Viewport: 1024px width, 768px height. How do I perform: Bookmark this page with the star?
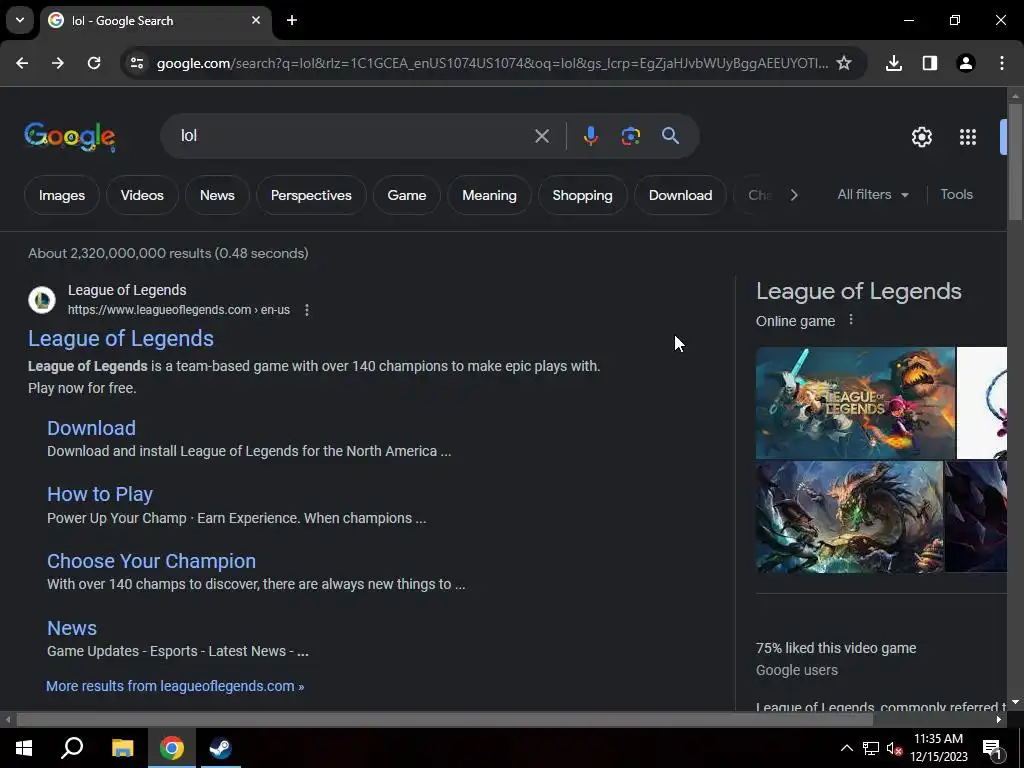coord(844,63)
